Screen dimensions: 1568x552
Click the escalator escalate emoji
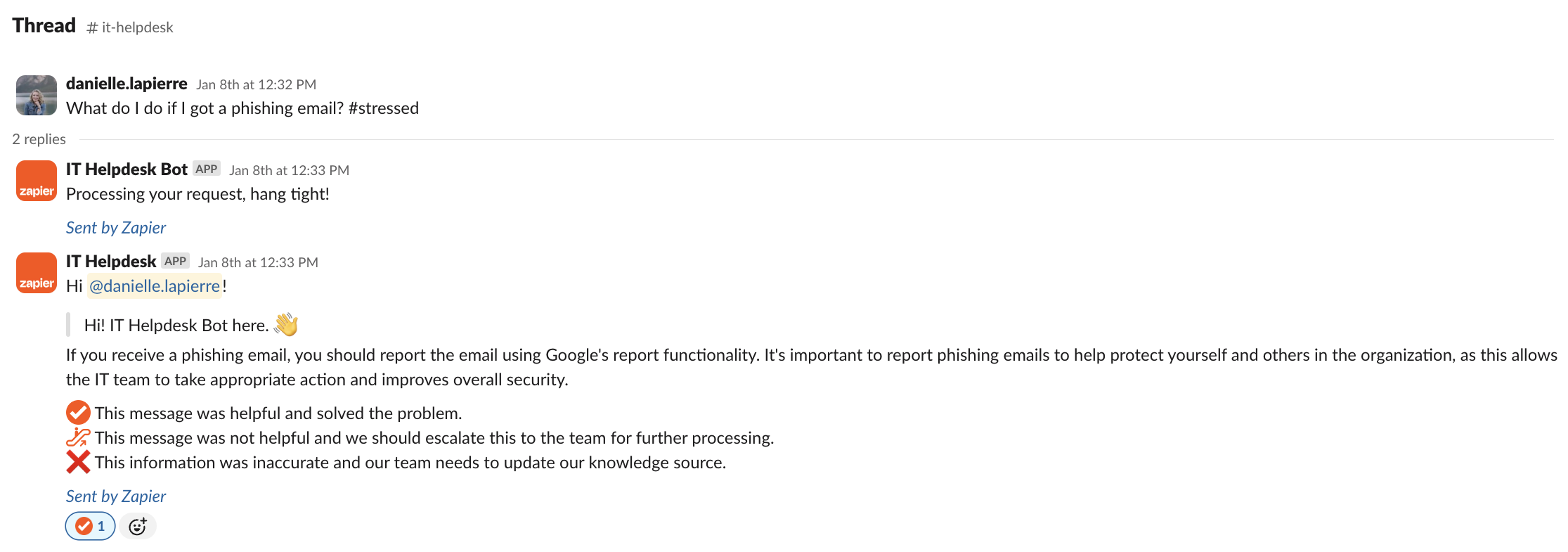[78, 437]
